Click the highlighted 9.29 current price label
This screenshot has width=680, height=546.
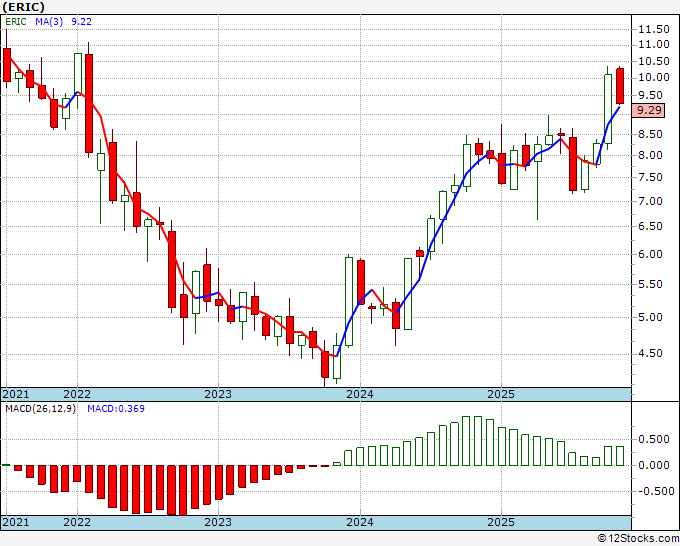pos(648,110)
